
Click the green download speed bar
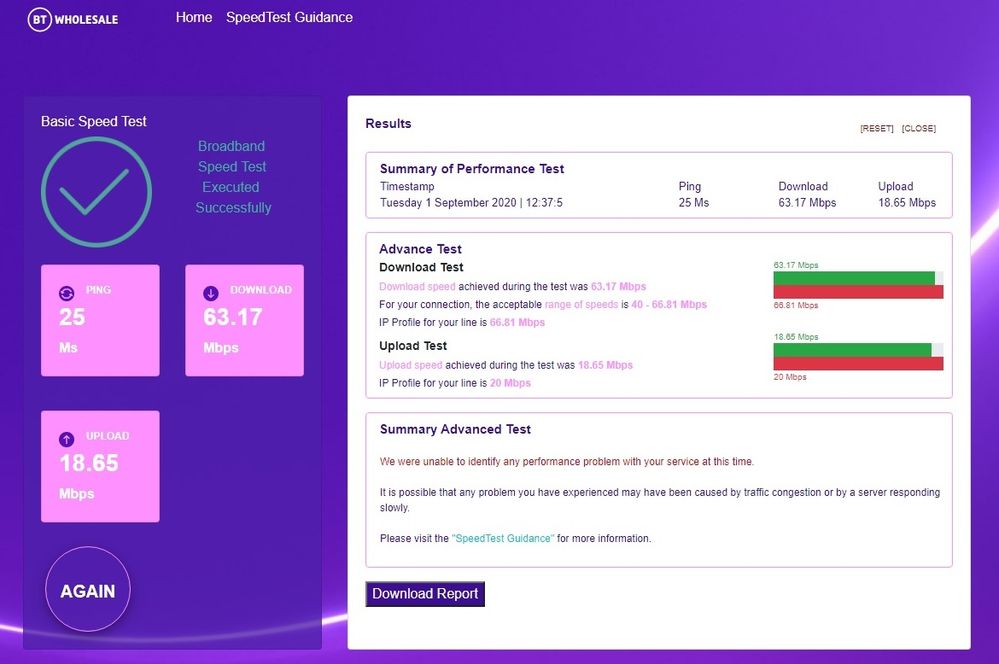[853, 278]
